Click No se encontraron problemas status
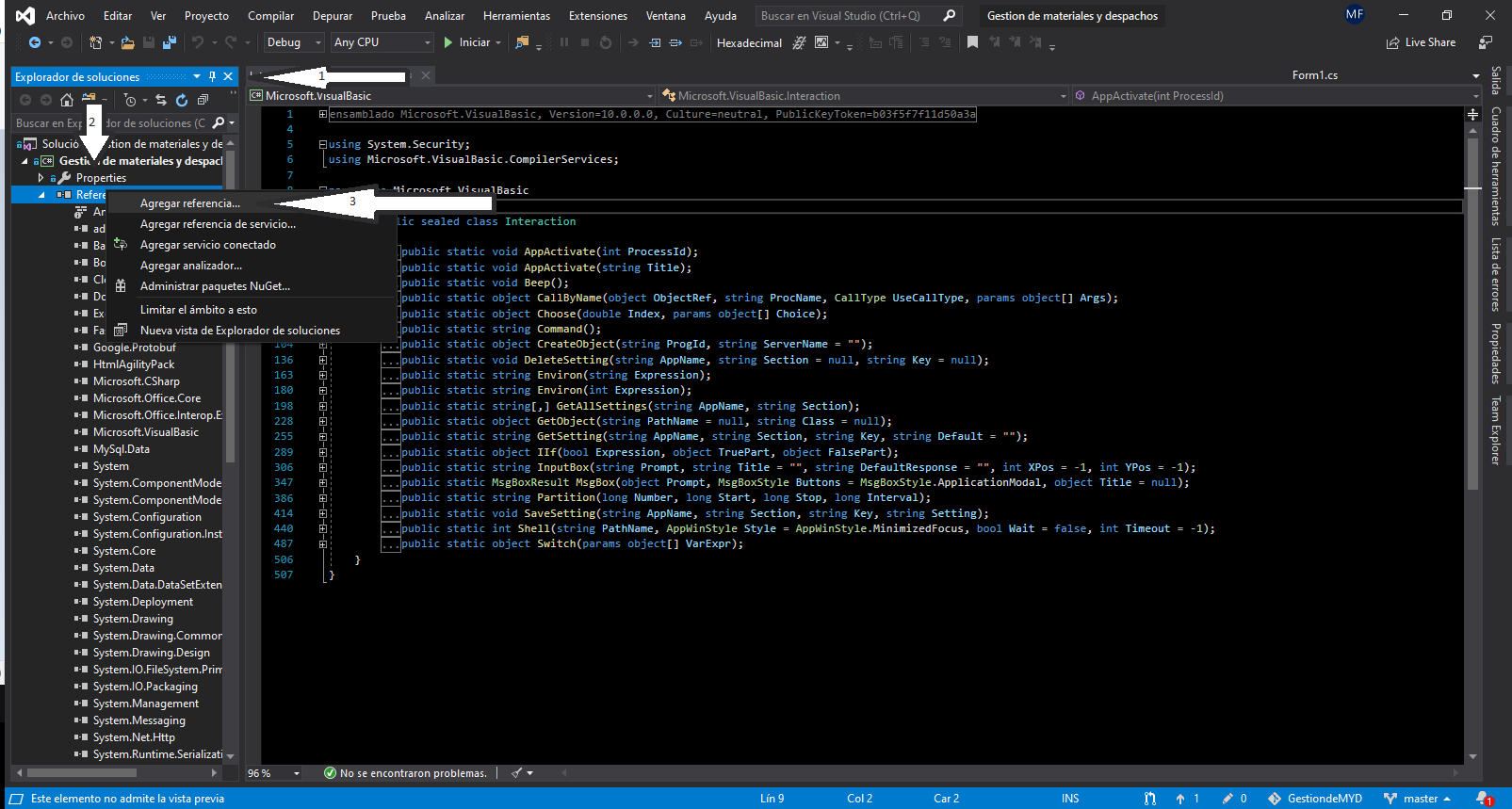 tap(405, 773)
